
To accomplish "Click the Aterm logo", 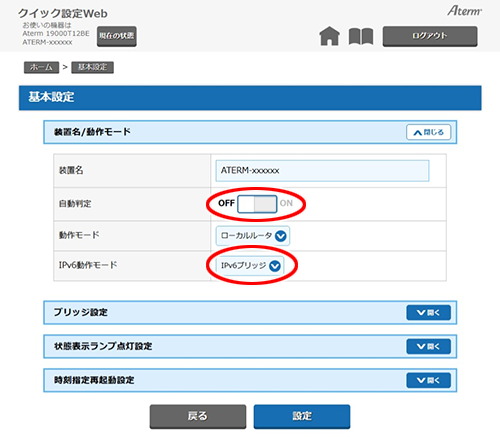I will coord(464,11).
